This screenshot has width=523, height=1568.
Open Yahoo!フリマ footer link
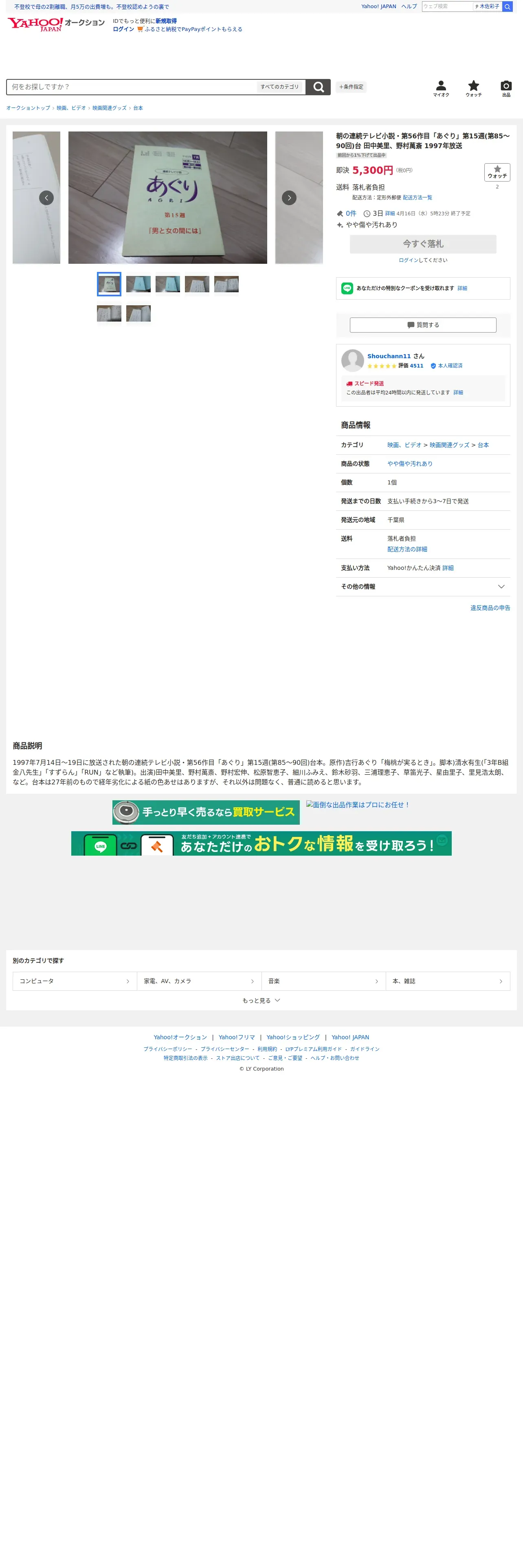(x=237, y=1038)
